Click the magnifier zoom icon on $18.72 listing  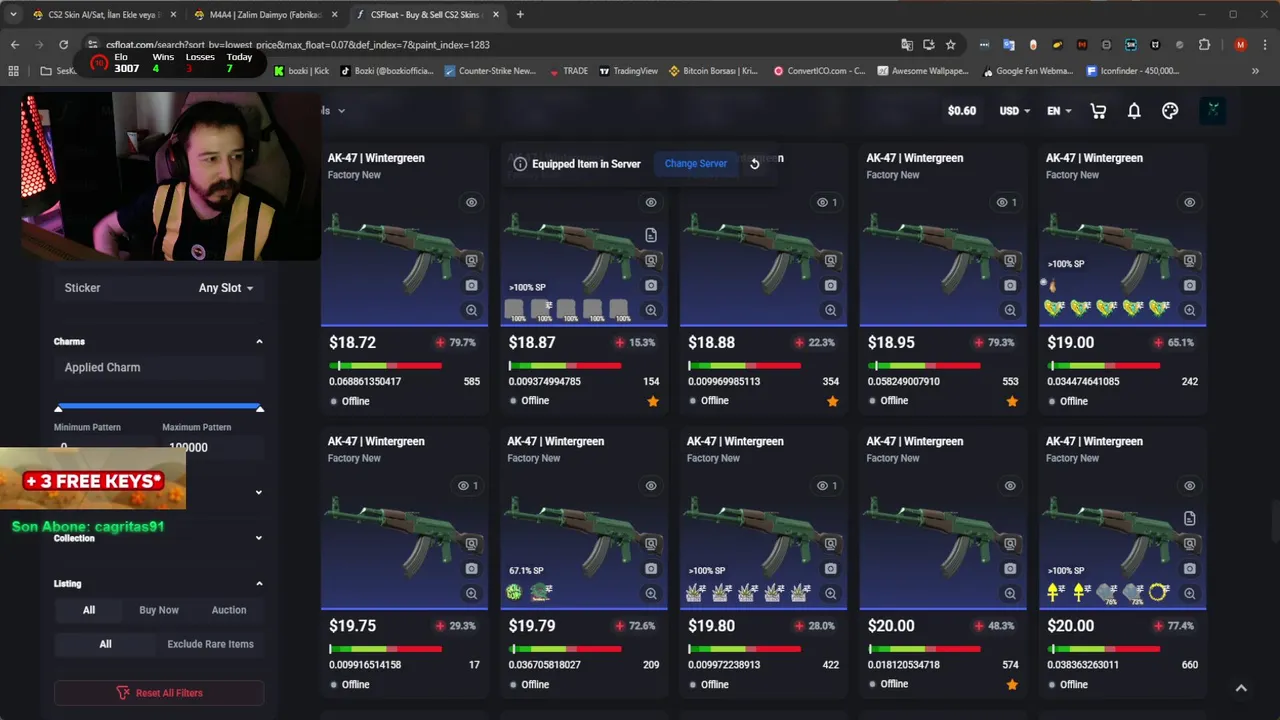pos(471,310)
